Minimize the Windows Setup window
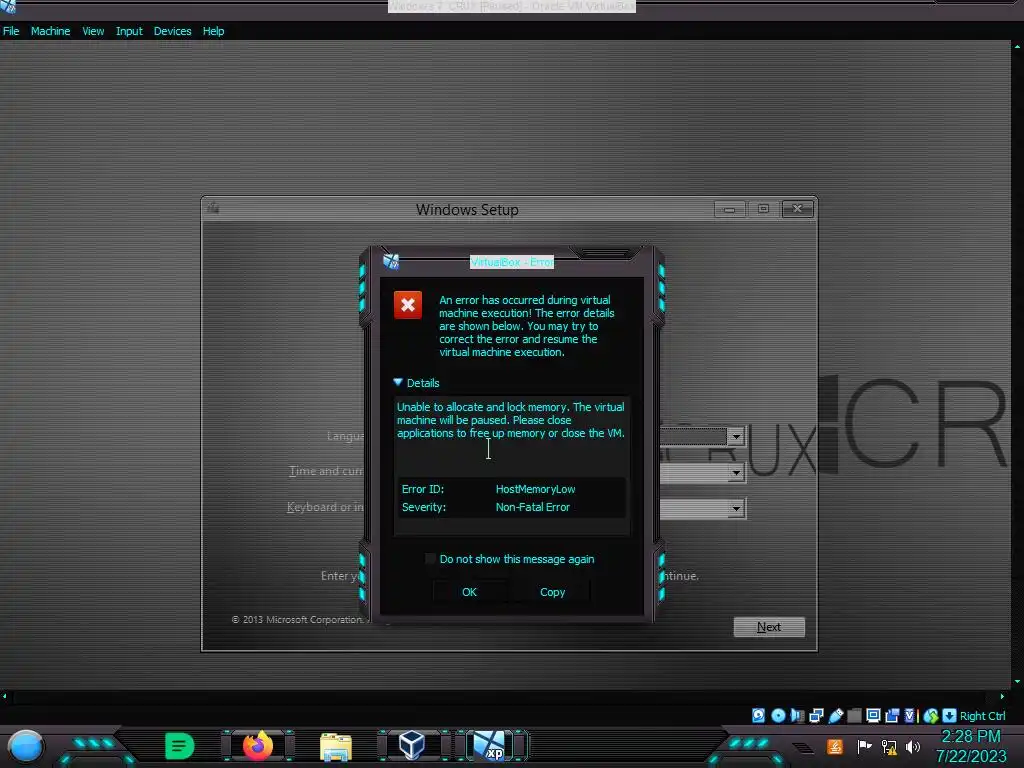 coord(729,209)
